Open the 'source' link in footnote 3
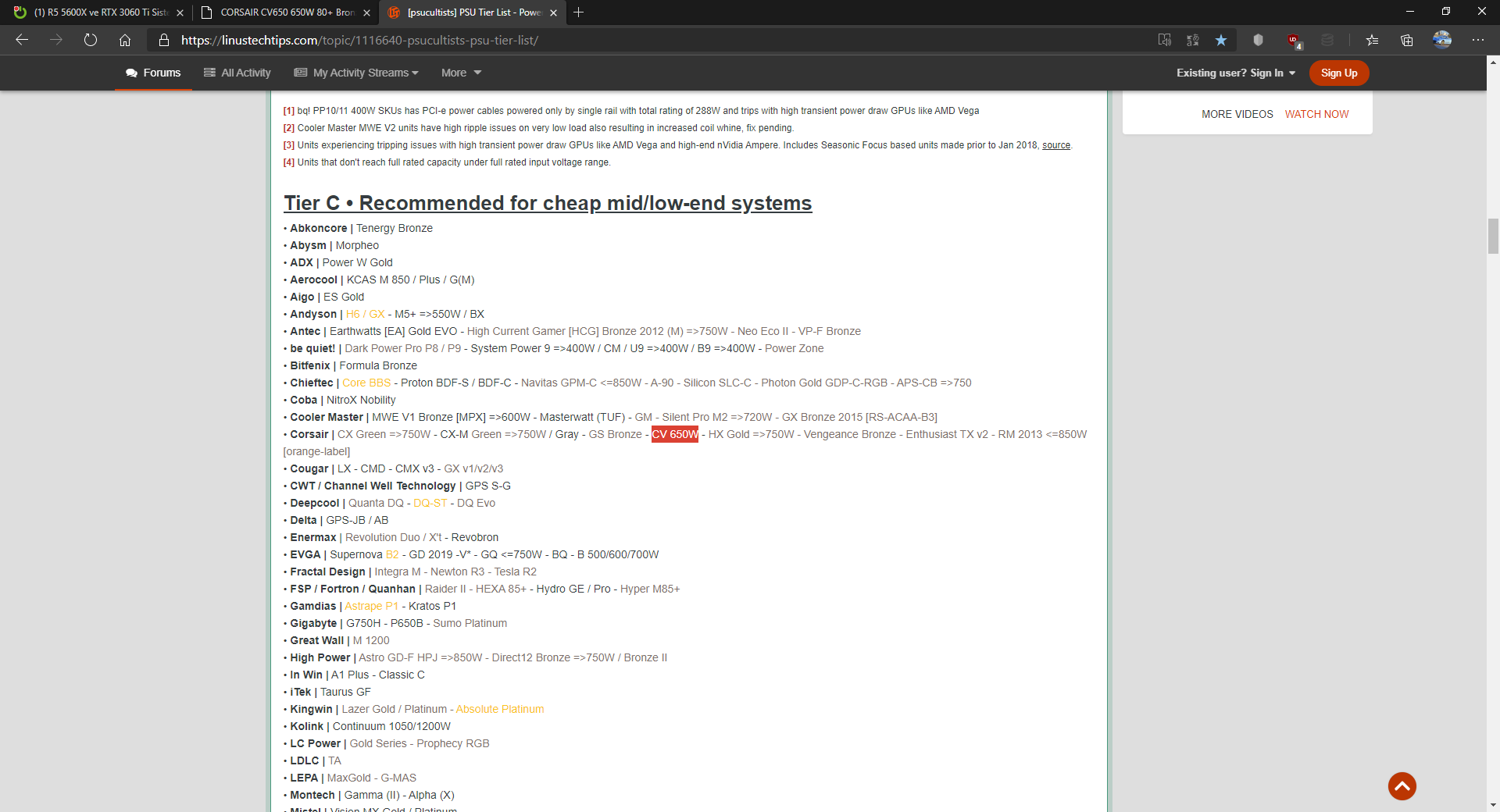Screen dimensions: 1500x812 1056,145
